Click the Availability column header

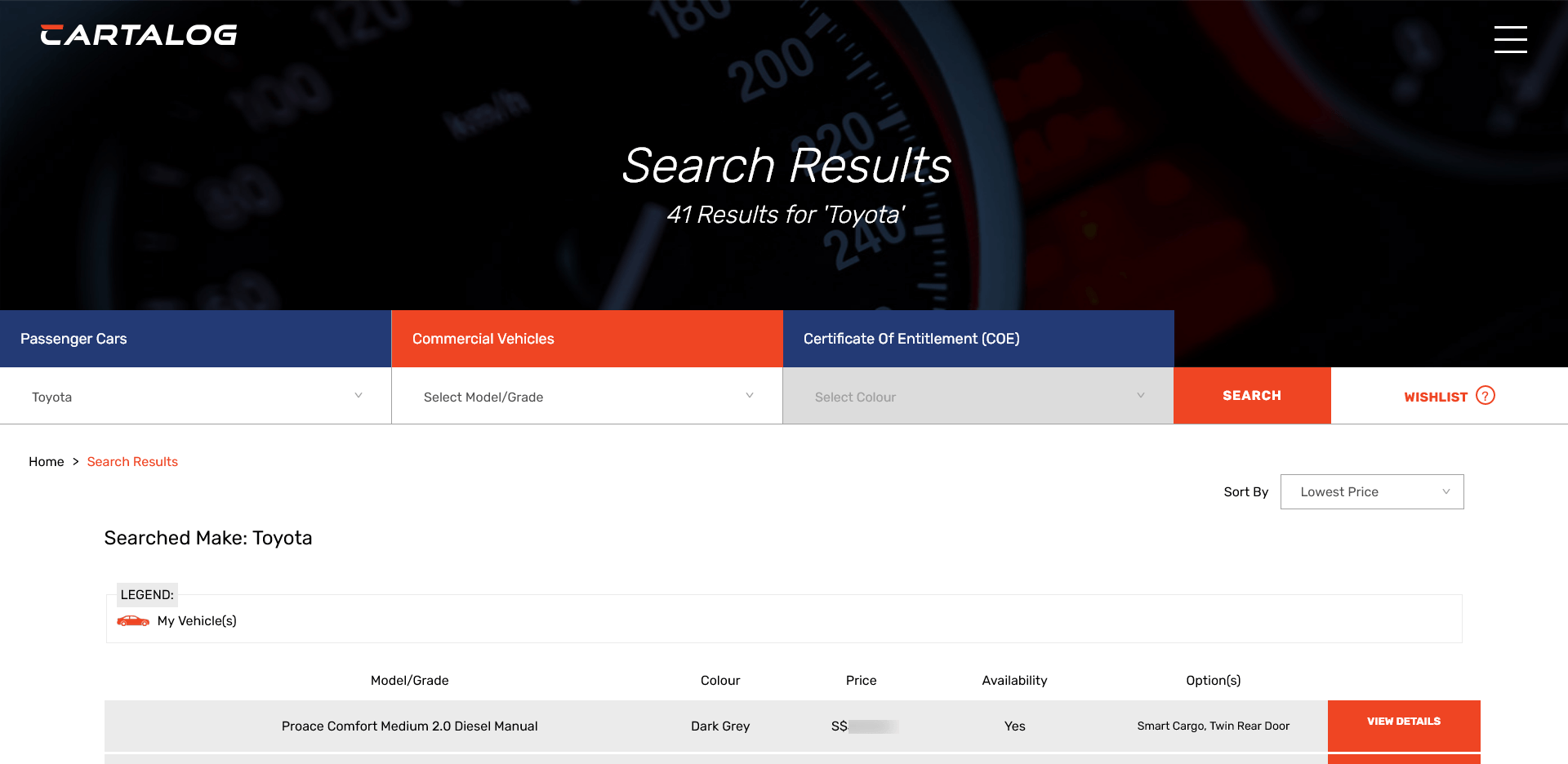[x=1014, y=681]
